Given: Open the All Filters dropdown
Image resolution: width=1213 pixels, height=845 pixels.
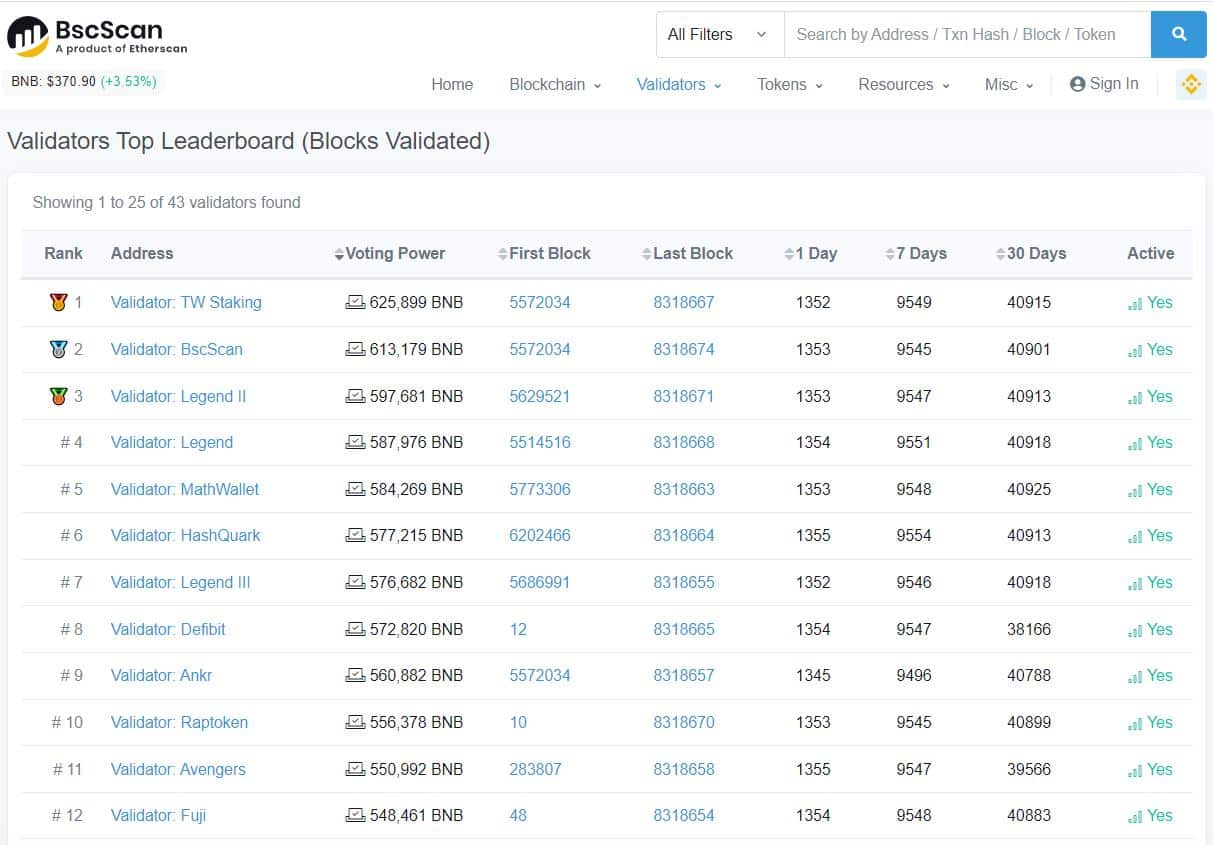Looking at the screenshot, I should [x=720, y=34].
